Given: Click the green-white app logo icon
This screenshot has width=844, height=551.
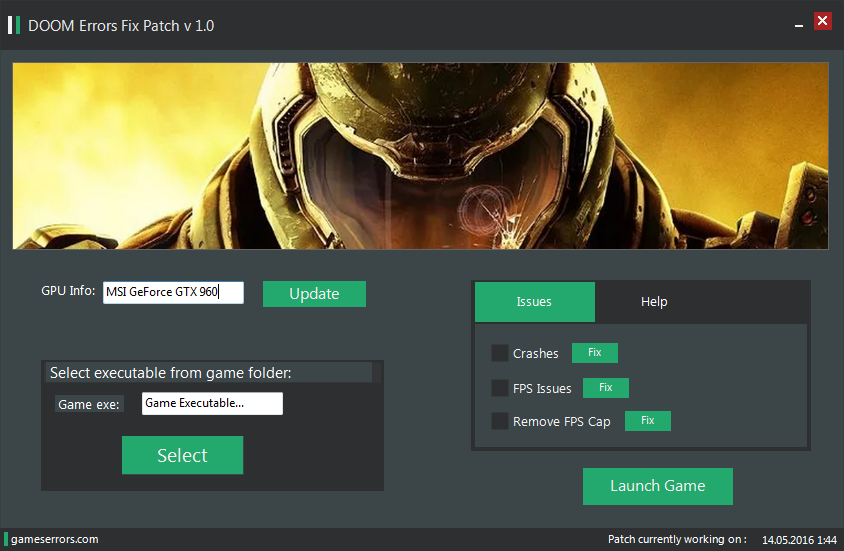Looking at the screenshot, I should point(14,25).
